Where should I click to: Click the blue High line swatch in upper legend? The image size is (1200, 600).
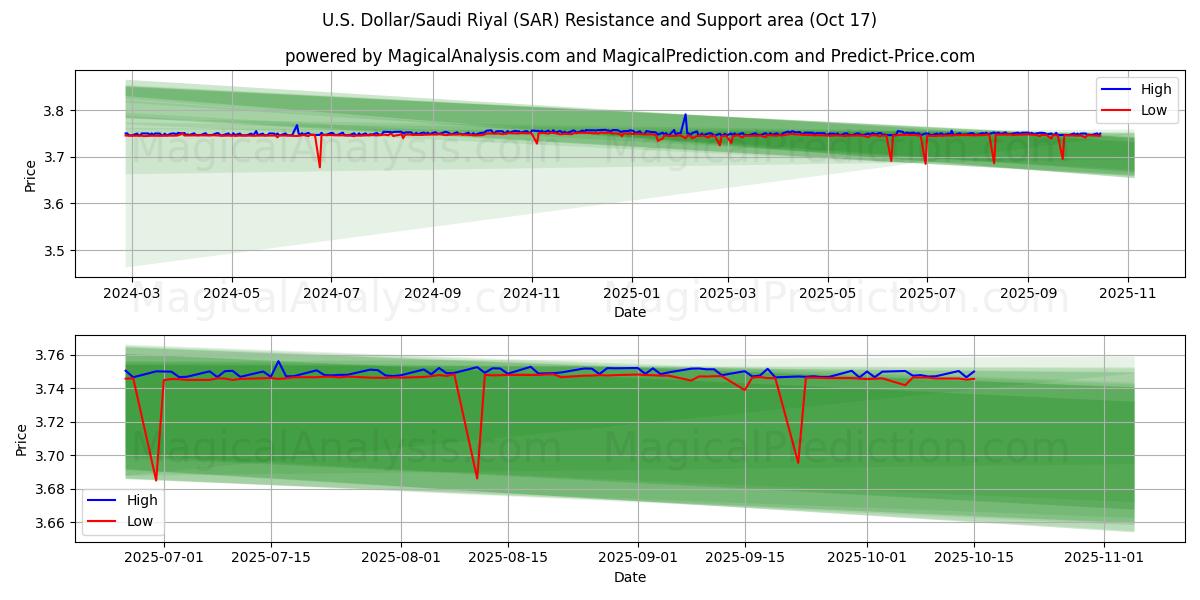pyautogui.click(x=1117, y=89)
